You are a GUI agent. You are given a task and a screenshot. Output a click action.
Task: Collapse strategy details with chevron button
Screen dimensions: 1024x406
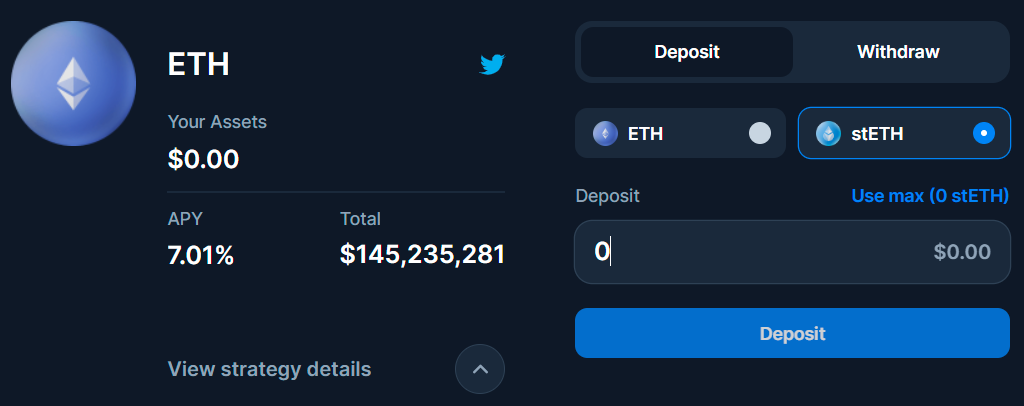tap(480, 369)
